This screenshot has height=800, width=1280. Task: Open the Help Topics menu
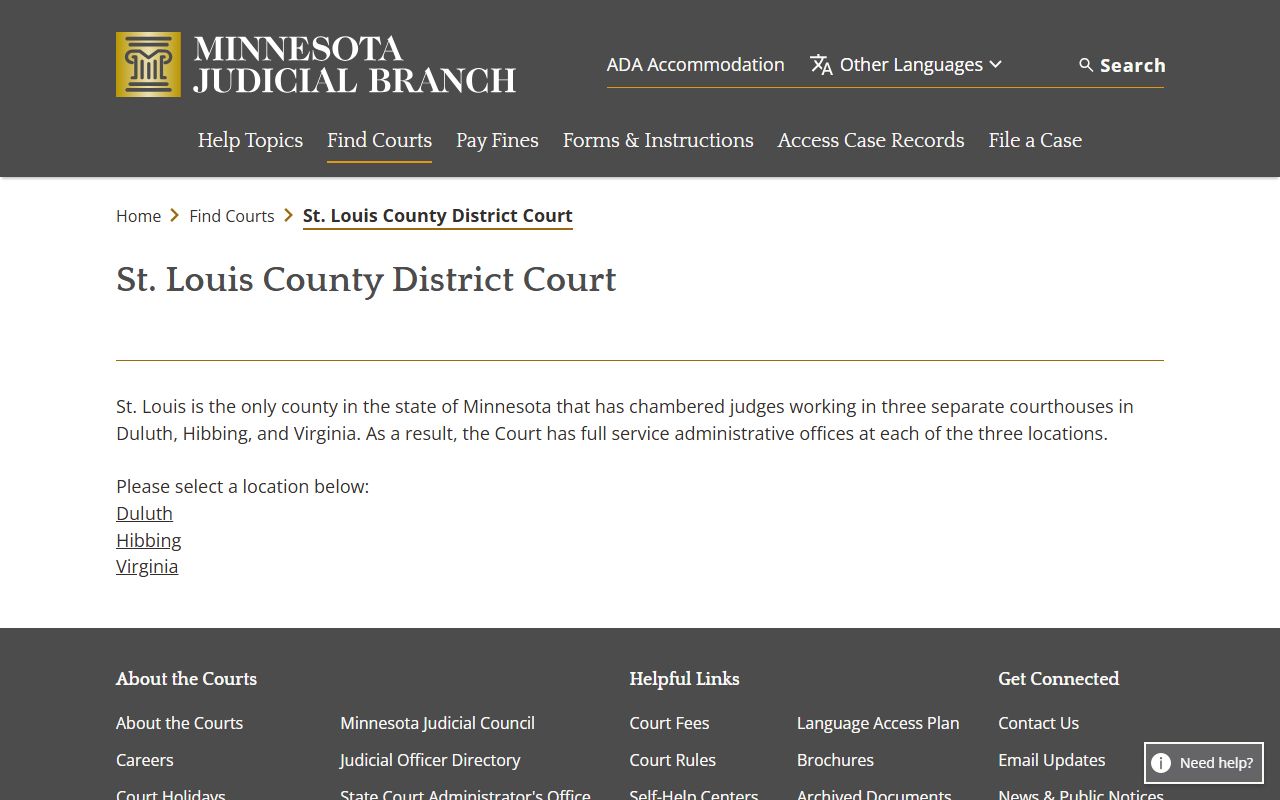pyautogui.click(x=250, y=140)
